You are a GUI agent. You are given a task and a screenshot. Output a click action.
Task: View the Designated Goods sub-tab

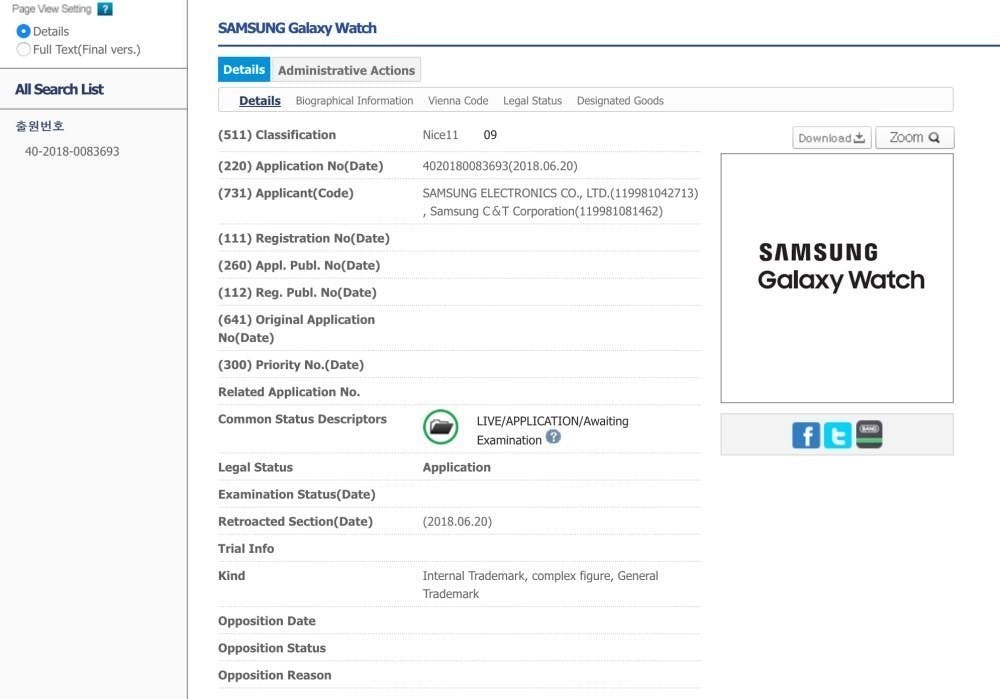(620, 101)
